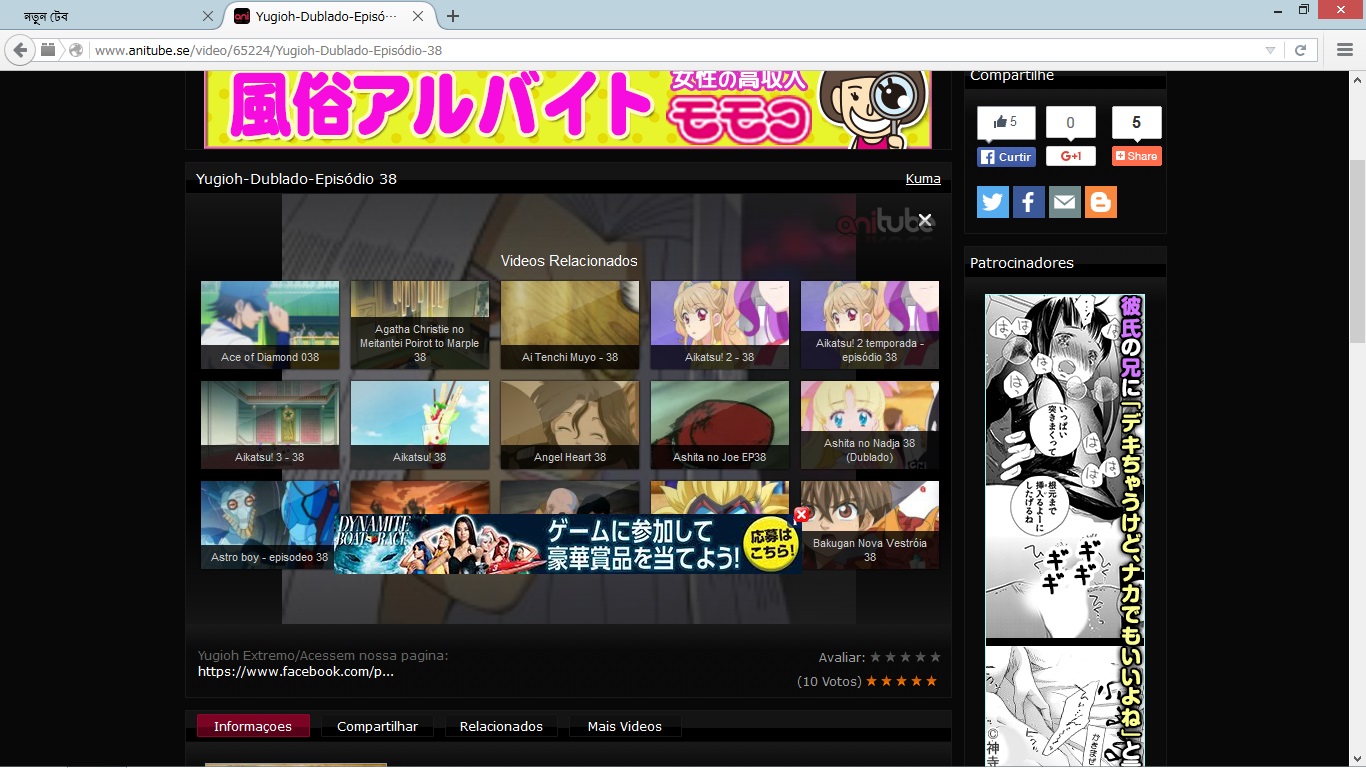
Task: Click the browser vertical scrollbar
Action: [x=1357, y=250]
